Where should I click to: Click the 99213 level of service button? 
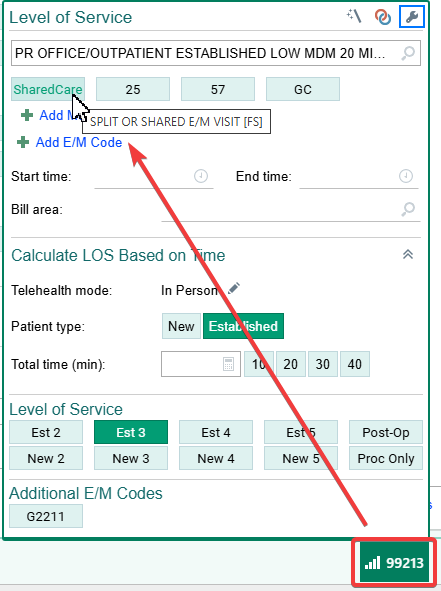pos(394,563)
